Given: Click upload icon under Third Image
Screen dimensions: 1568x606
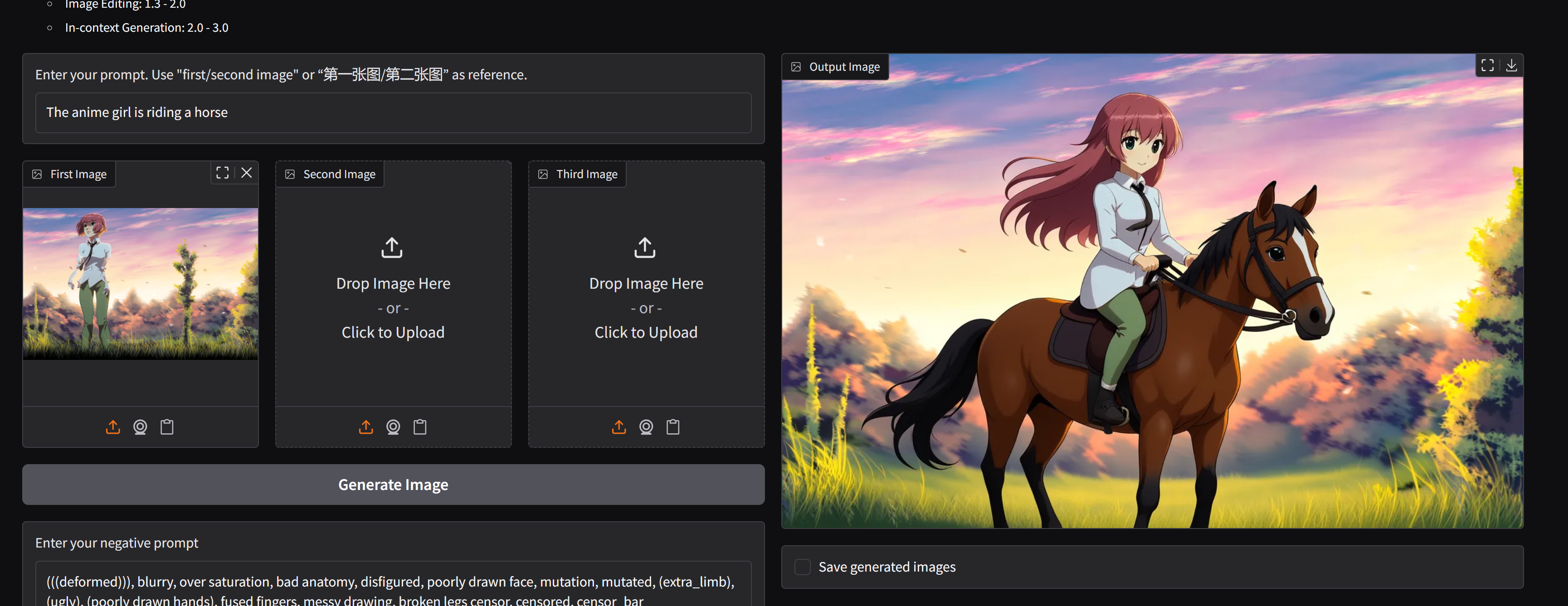Looking at the screenshot, I should pyautogui.click(x=619, y=427).
